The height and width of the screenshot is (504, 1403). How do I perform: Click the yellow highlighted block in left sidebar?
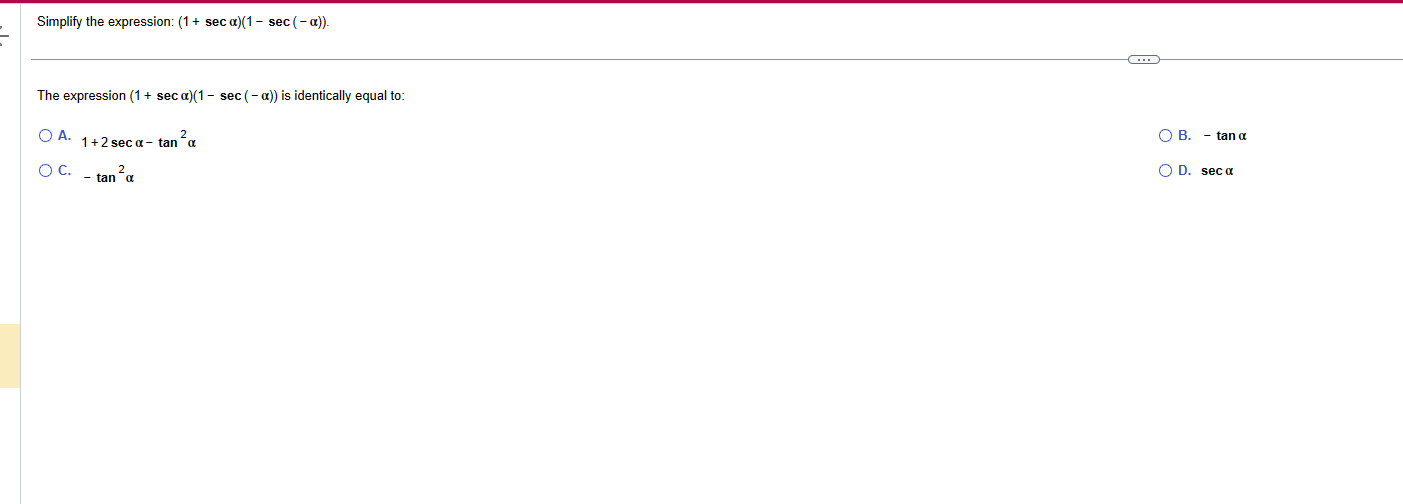10,356
